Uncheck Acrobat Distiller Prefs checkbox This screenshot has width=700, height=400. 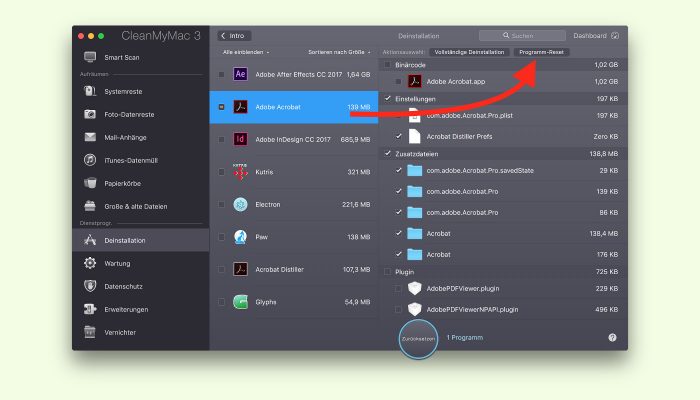click(x=398, y=136)
